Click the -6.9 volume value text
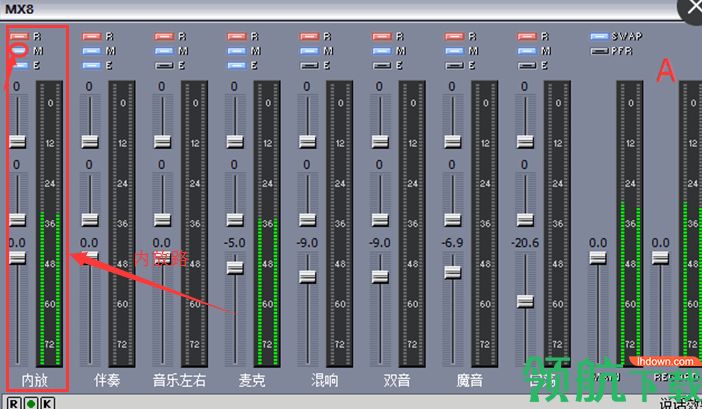This screenshot has width=702, height=409. click(x=452, y=243)
